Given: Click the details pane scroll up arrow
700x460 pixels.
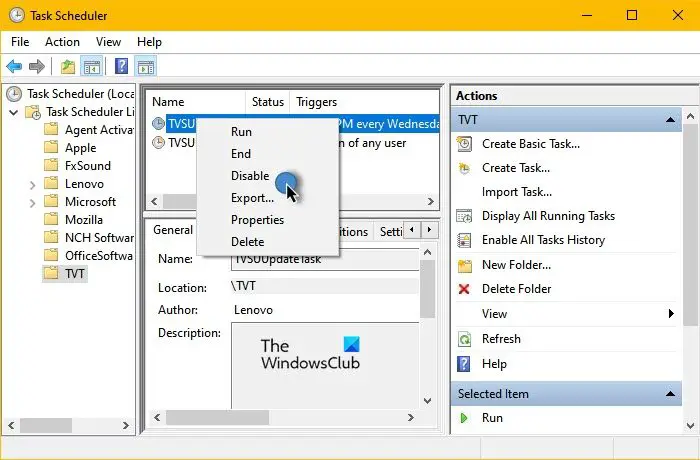Looking at the screenshot, I should pos(427,253).
